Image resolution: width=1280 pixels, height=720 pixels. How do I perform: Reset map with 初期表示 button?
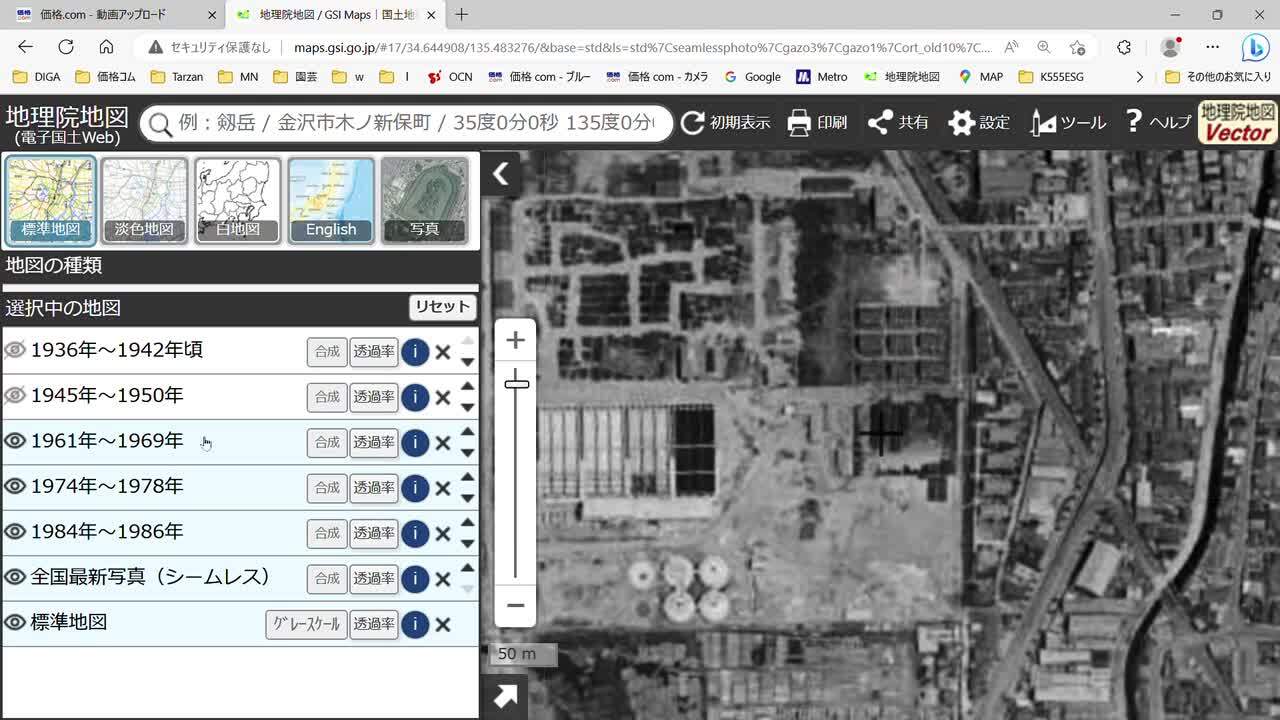pyautogui.click(x=725, y=122)
